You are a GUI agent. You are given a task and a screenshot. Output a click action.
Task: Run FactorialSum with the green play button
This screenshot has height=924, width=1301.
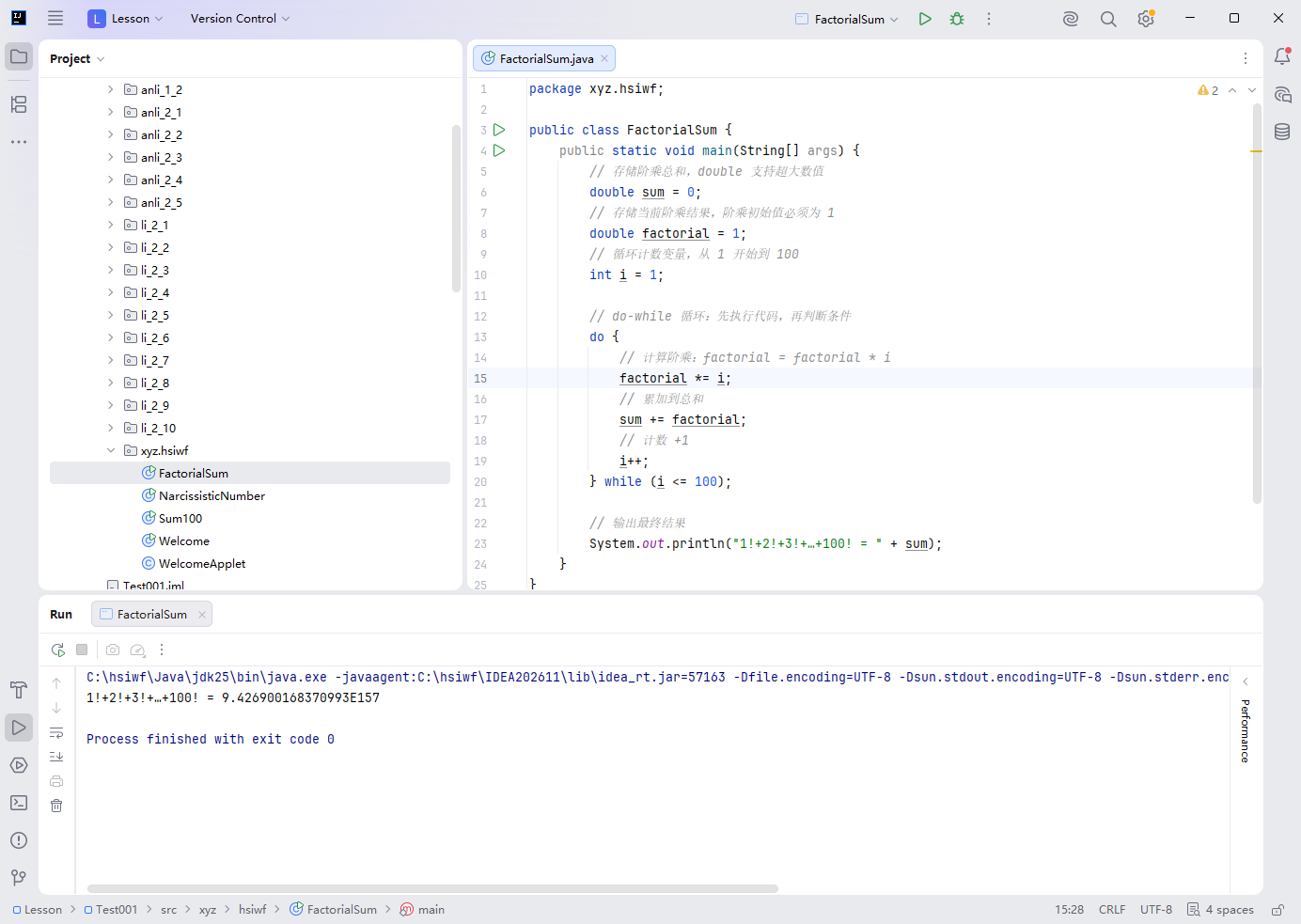pyautogui.click(x=925, y=19)
